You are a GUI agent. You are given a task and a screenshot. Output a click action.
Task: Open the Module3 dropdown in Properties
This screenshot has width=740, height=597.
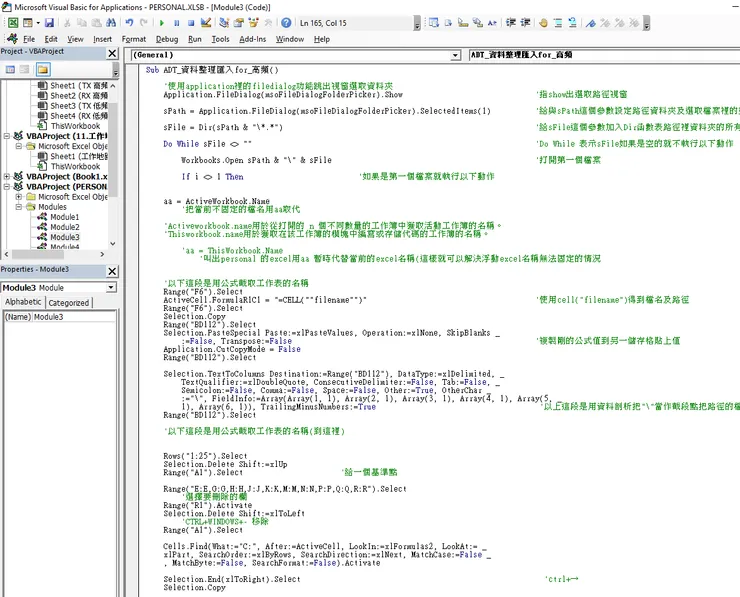click(111, 287)
